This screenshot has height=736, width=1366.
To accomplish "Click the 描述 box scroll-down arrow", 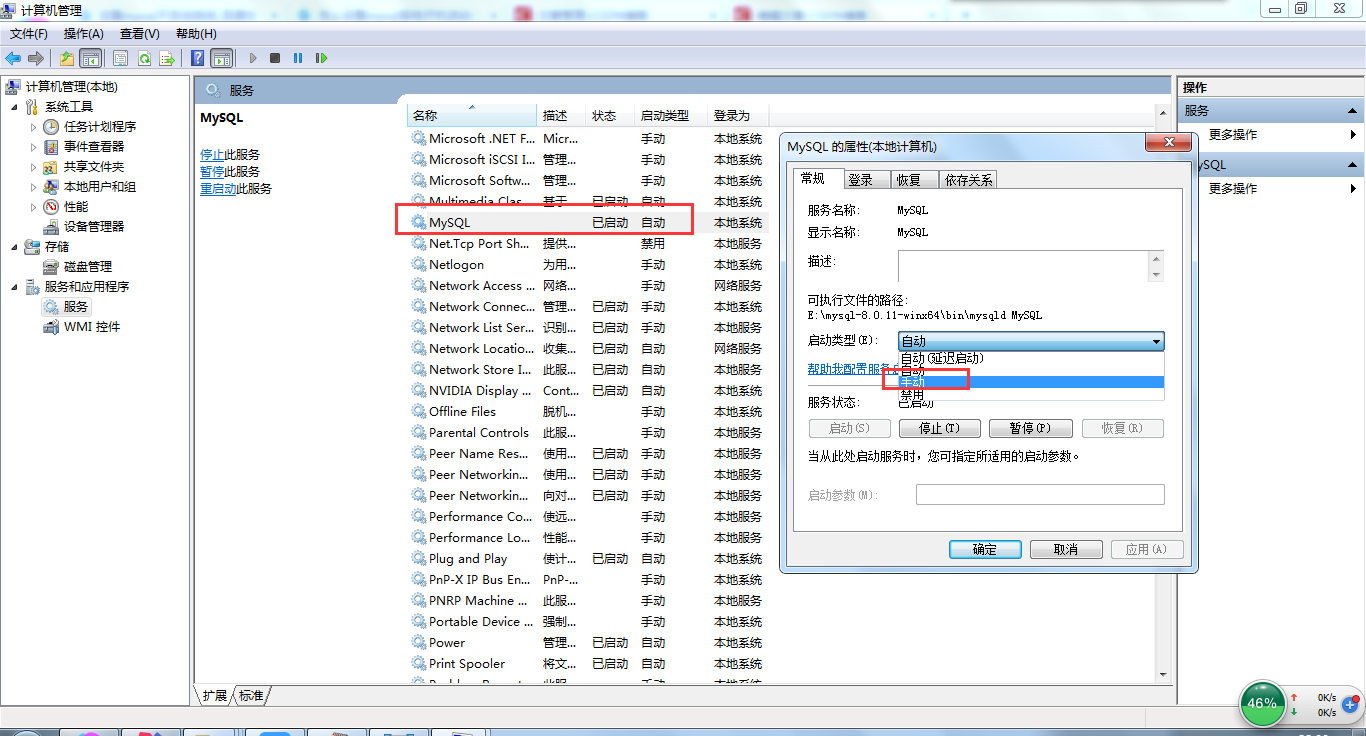I will click(1157, 275).
